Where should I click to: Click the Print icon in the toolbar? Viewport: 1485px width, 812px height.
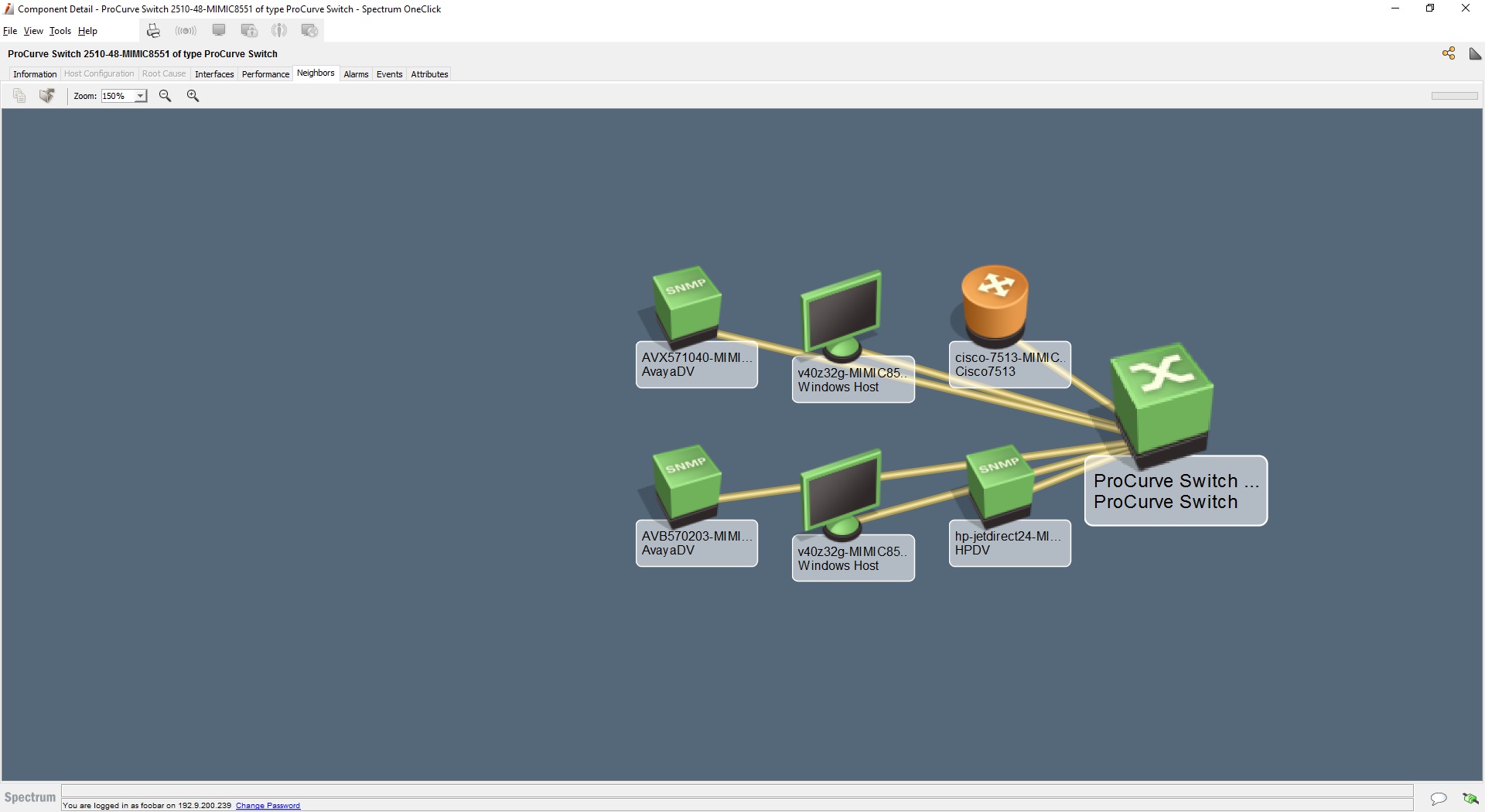[153, 30]
